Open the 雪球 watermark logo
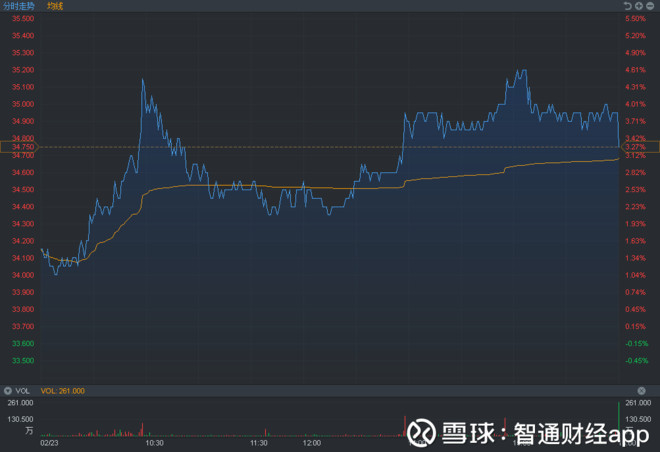Image resolution: width=660 pixels, height=452 pixels. [421, 432]
